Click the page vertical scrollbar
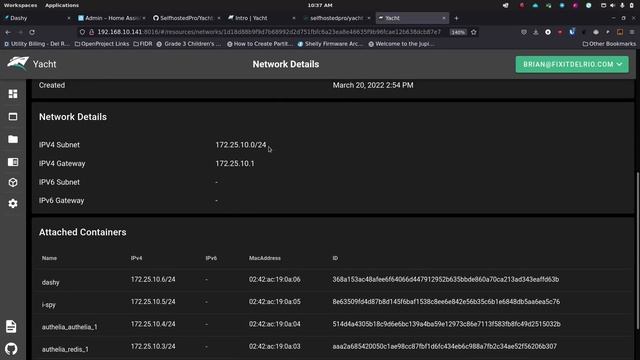640x360 pixels. pos(638,250)
